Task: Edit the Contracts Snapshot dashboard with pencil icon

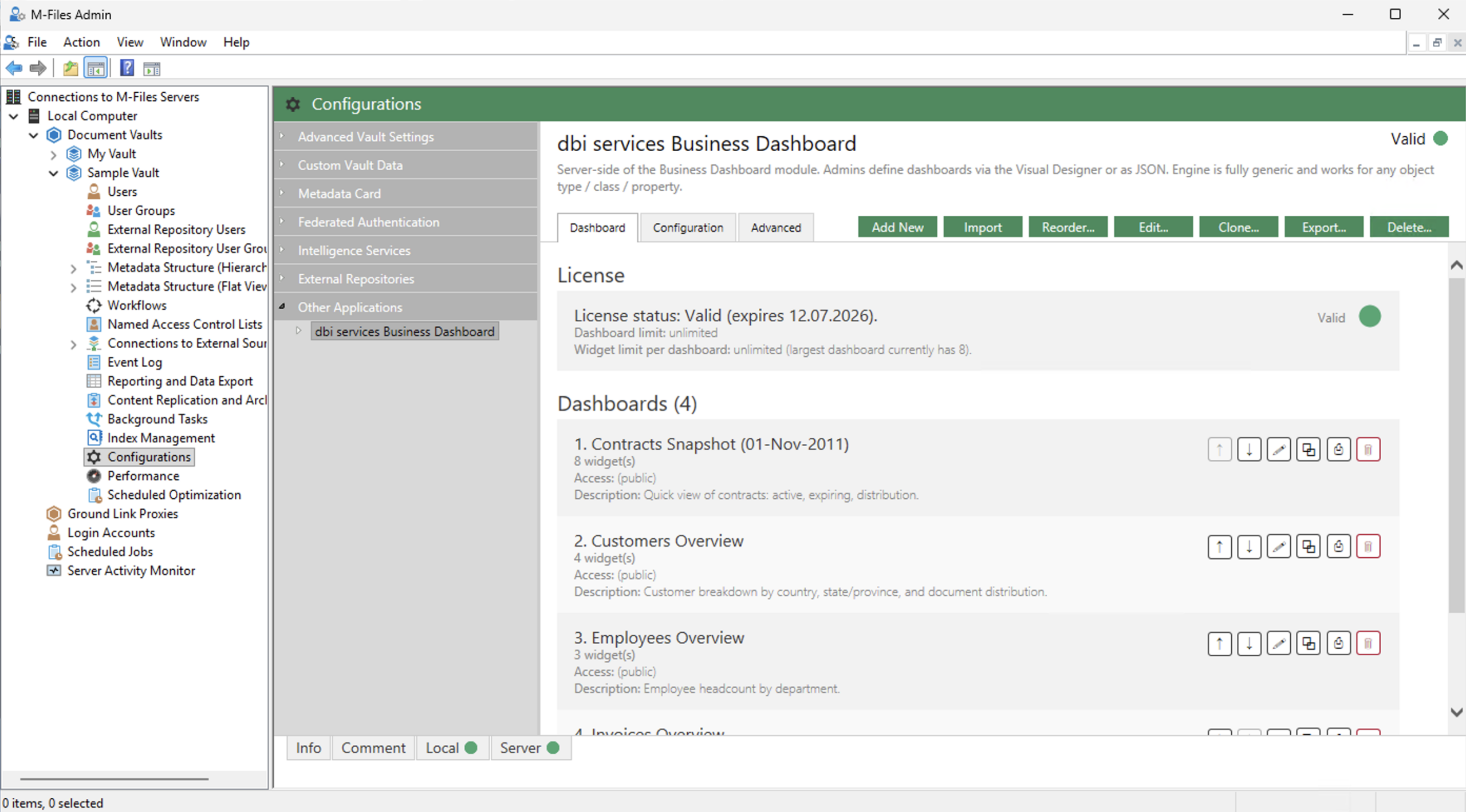Action: tap(1279, 450)
